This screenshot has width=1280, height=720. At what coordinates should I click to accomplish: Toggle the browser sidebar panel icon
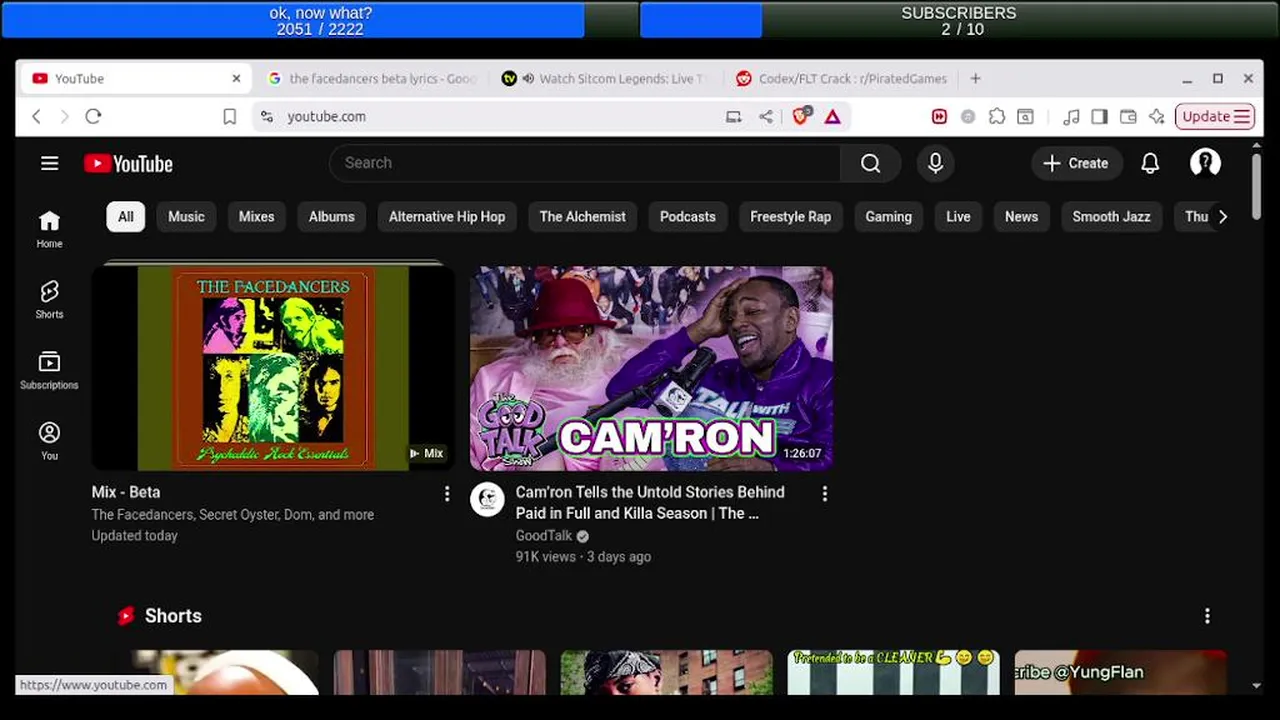coord(1099,117)
